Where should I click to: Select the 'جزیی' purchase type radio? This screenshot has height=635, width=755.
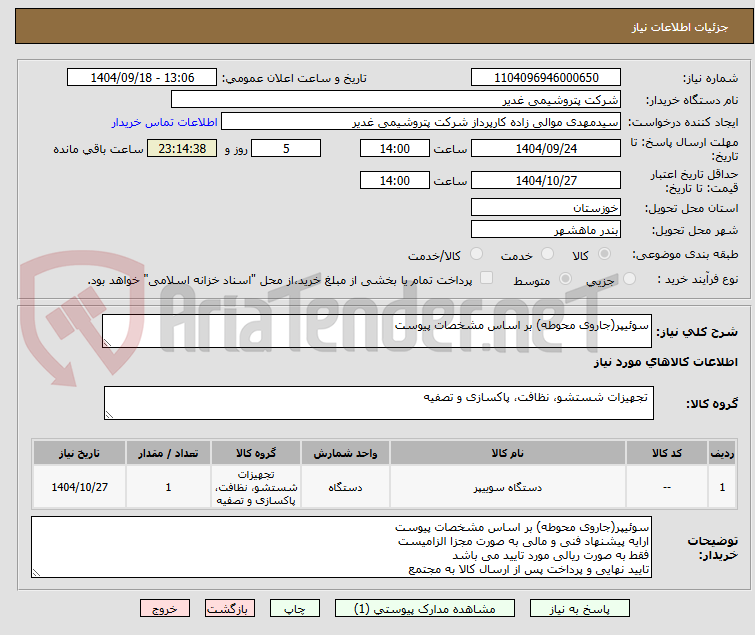[x=629, y=279]
